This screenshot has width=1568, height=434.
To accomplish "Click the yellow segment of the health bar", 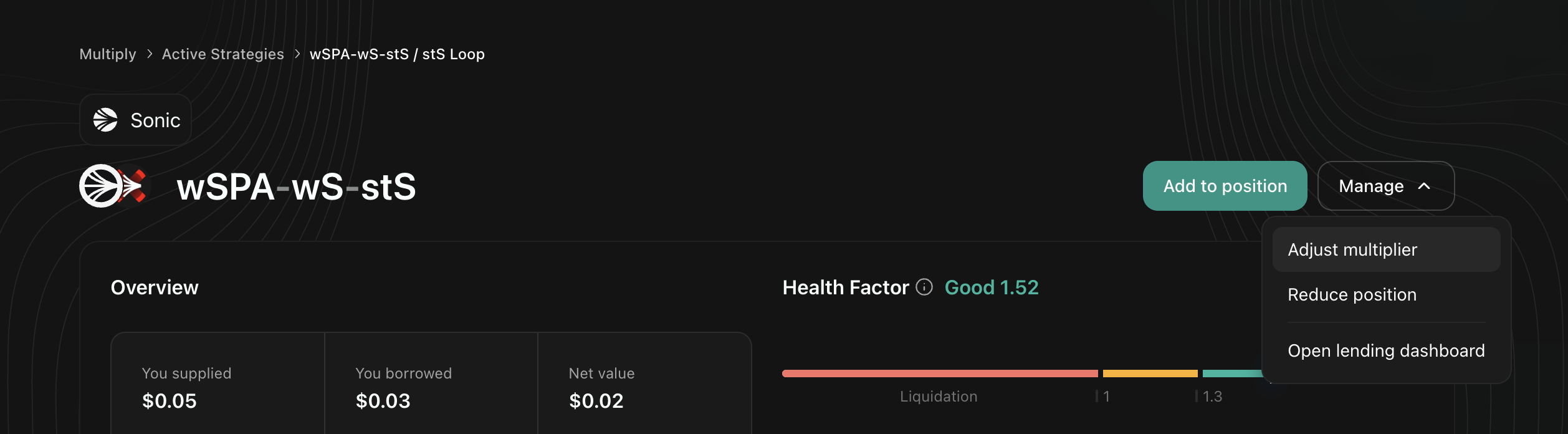I will (1150, 374).
